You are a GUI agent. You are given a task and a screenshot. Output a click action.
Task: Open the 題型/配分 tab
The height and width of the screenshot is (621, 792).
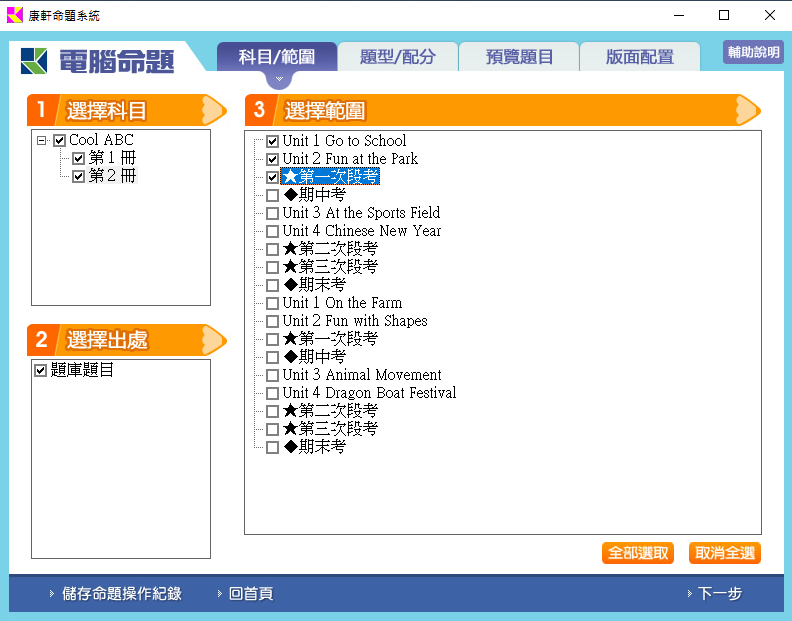[398, 57]
